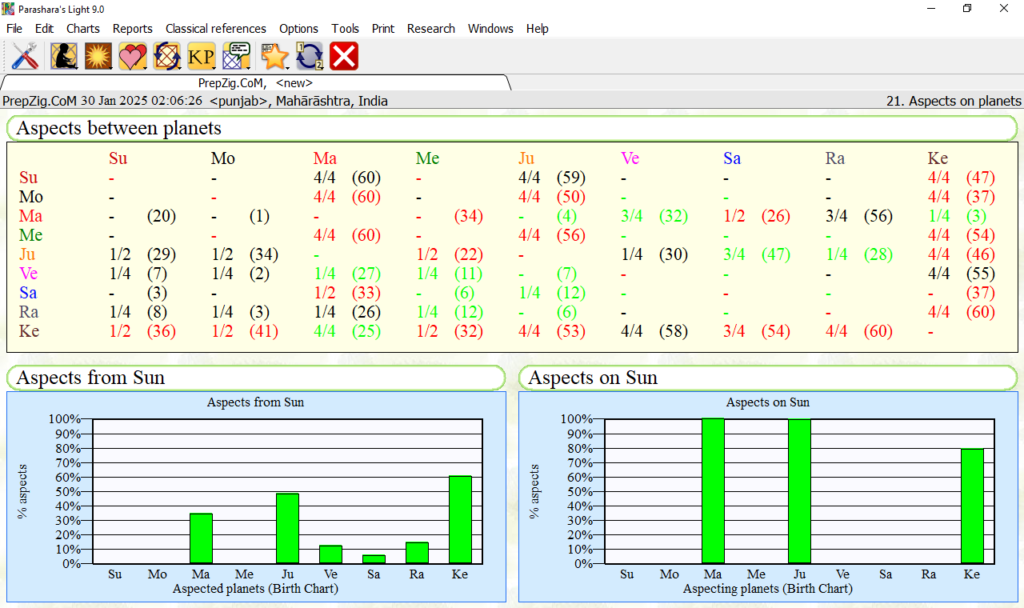Open the Classical references menu
Image resolution: width=1024 pixels, height=608 pixels.
[x=216, y=29]
